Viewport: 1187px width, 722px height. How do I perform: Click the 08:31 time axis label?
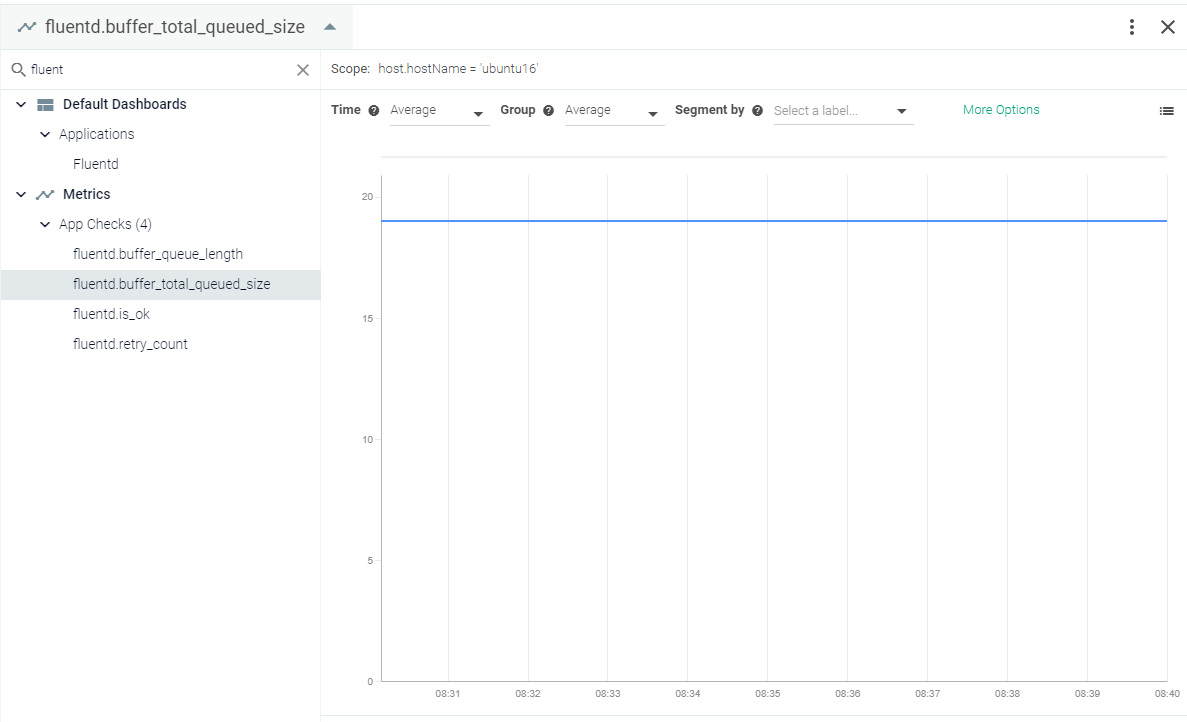coord(447,693)
